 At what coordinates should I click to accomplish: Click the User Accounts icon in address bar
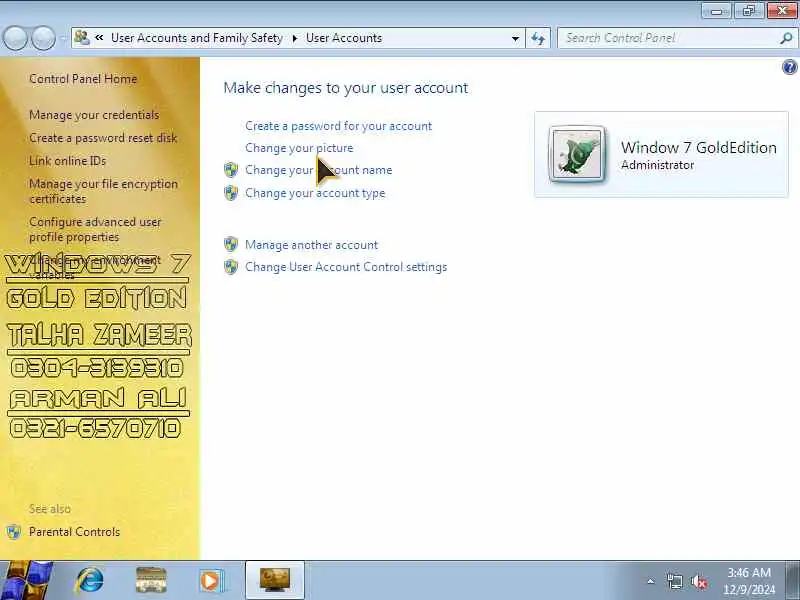coord(82,38)
